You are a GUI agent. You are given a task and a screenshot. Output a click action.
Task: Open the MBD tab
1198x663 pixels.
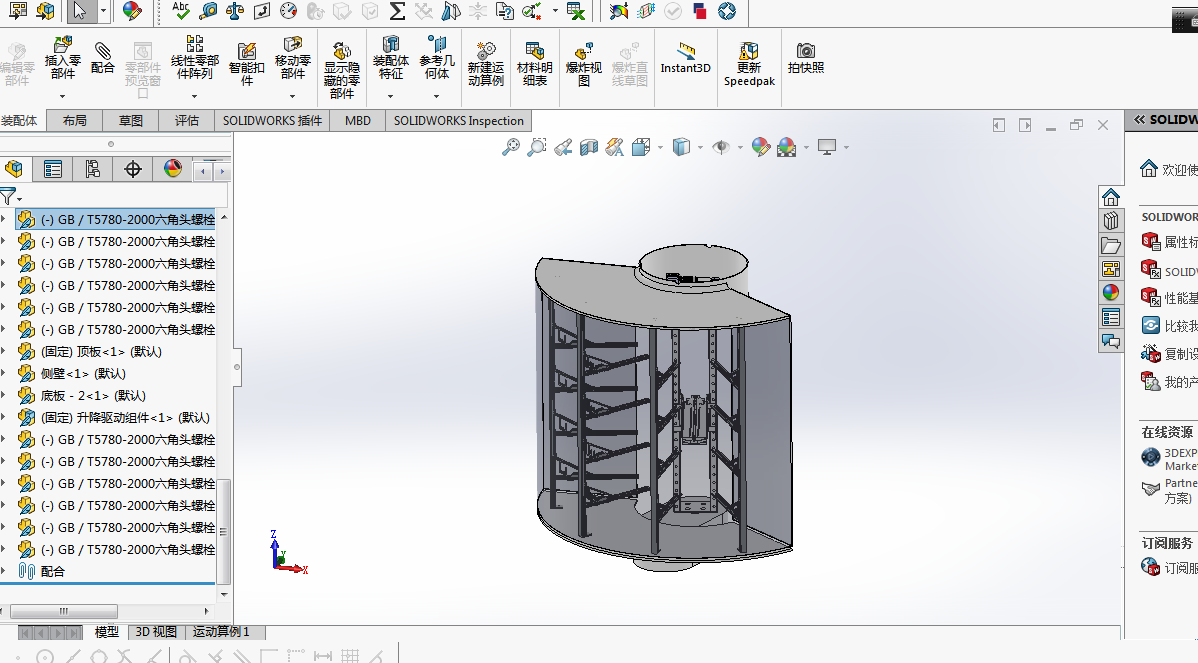click(x=358, y=121)
